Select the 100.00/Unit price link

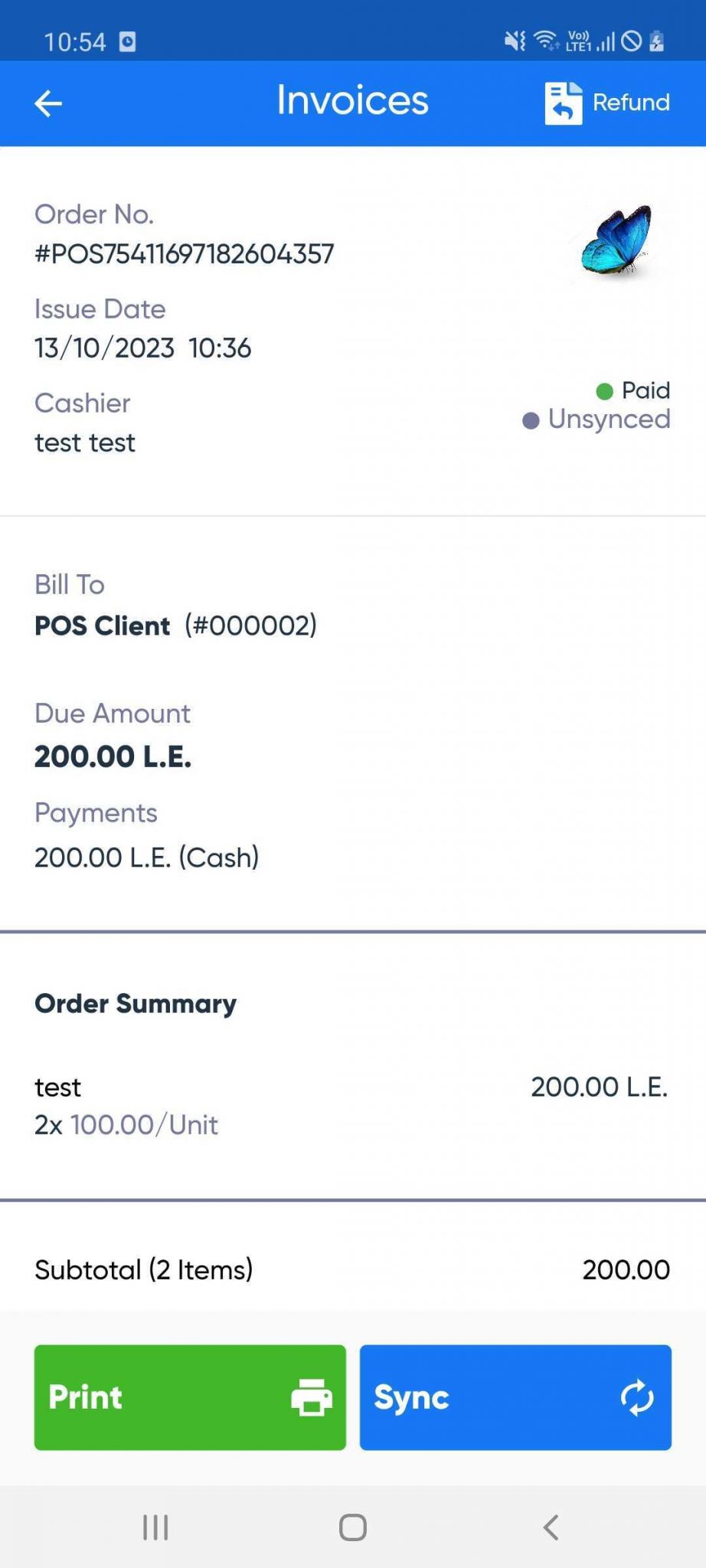144,1125
